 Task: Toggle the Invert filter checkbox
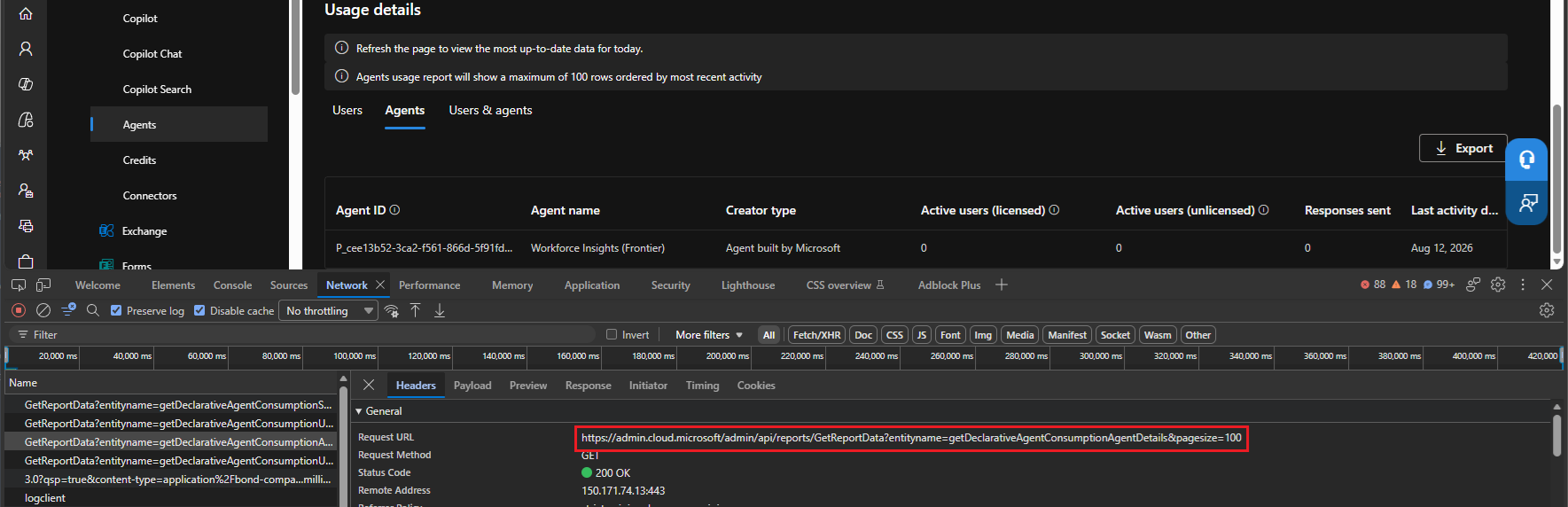point(612,334)
